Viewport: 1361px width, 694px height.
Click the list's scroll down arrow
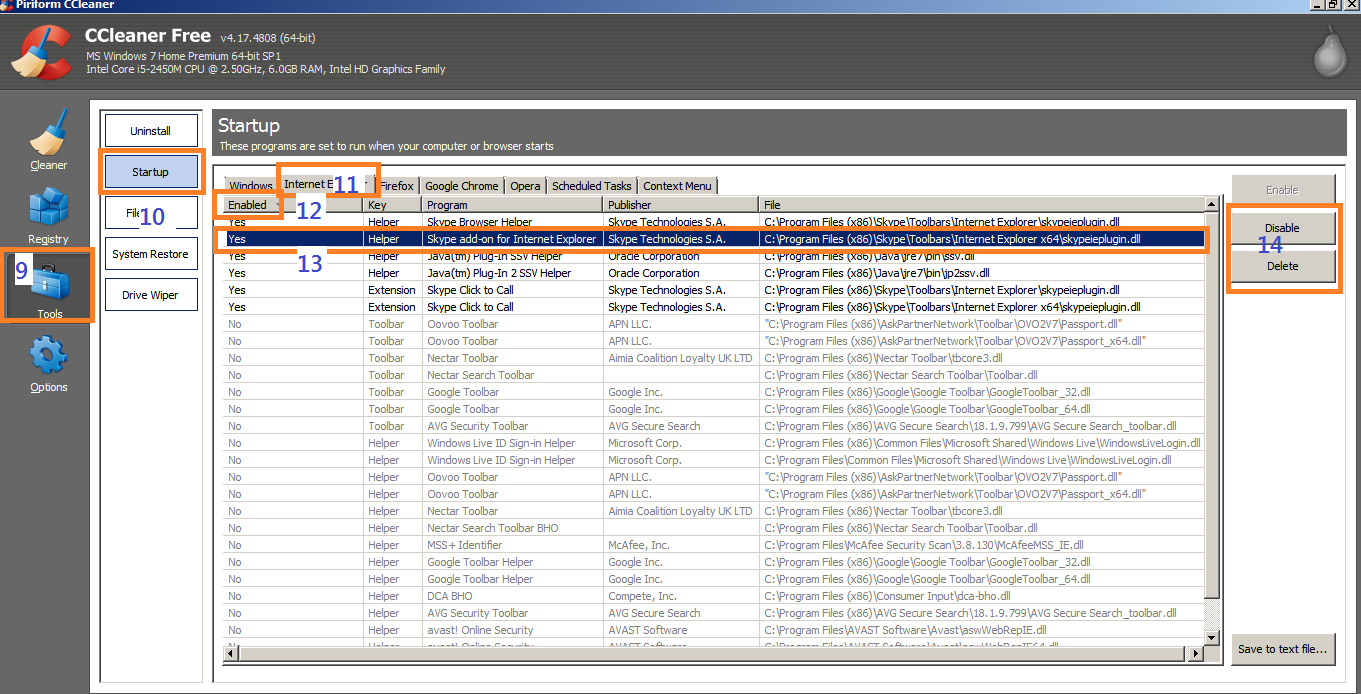click(1212, 637)
